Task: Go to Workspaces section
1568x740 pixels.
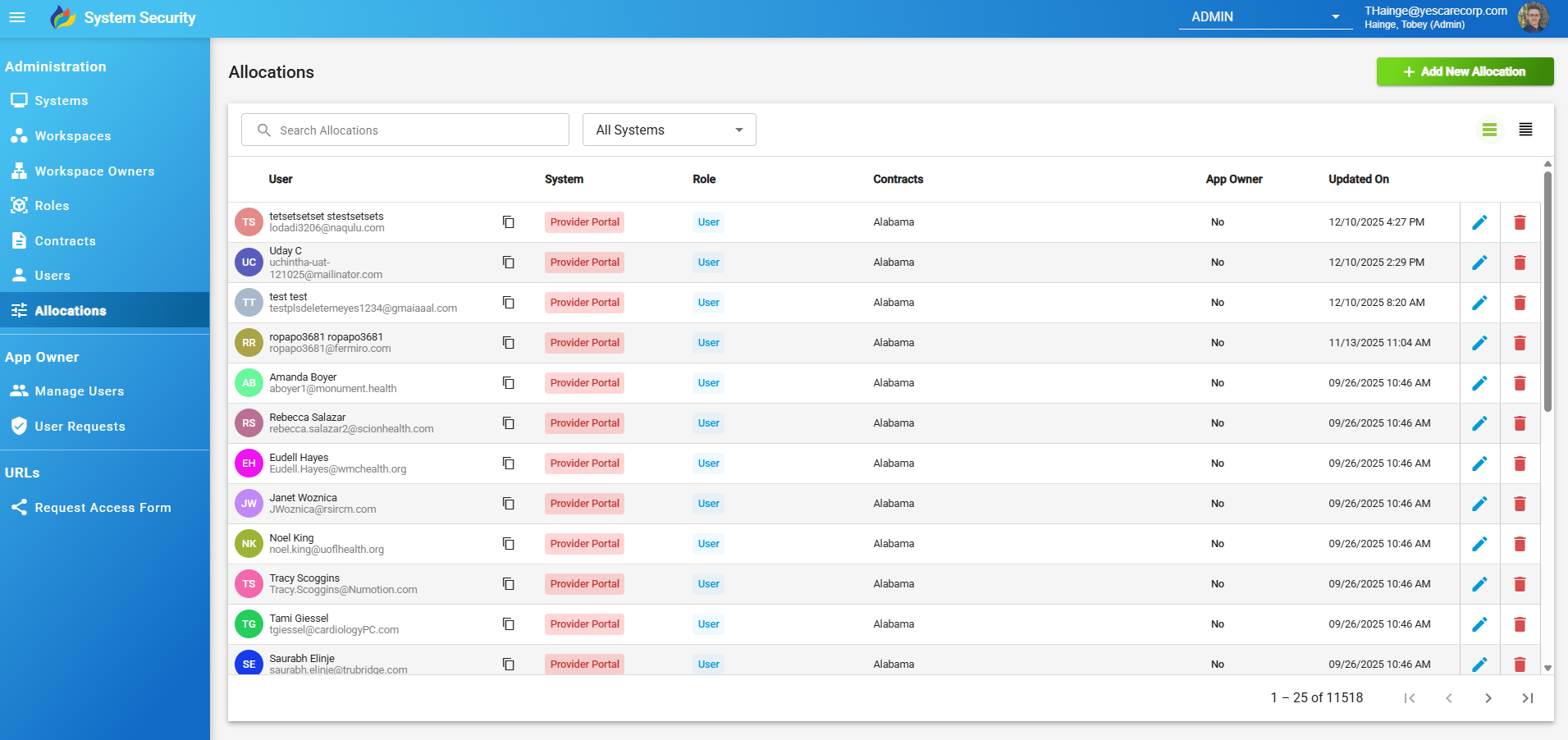Action: click(104, 136)
